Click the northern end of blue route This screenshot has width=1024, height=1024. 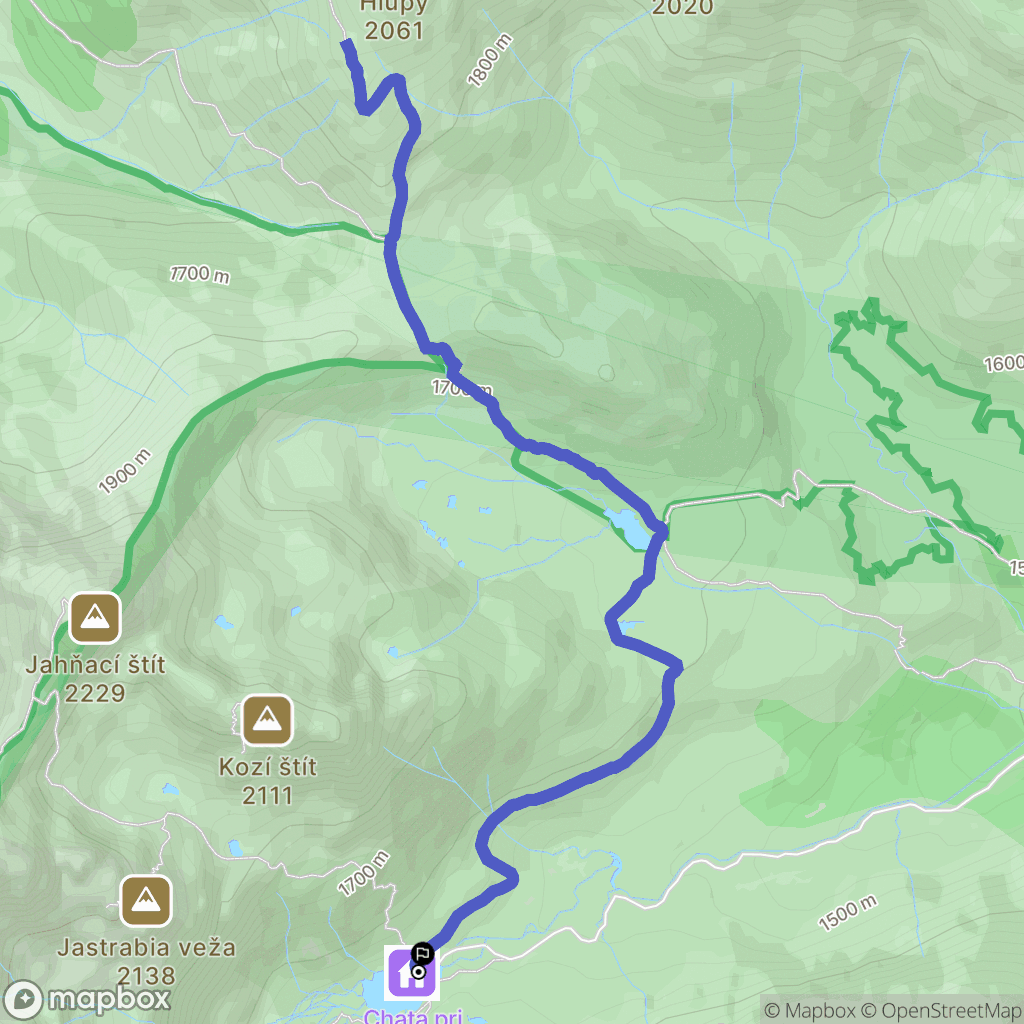pyautogui.click(x=347, y=44)
